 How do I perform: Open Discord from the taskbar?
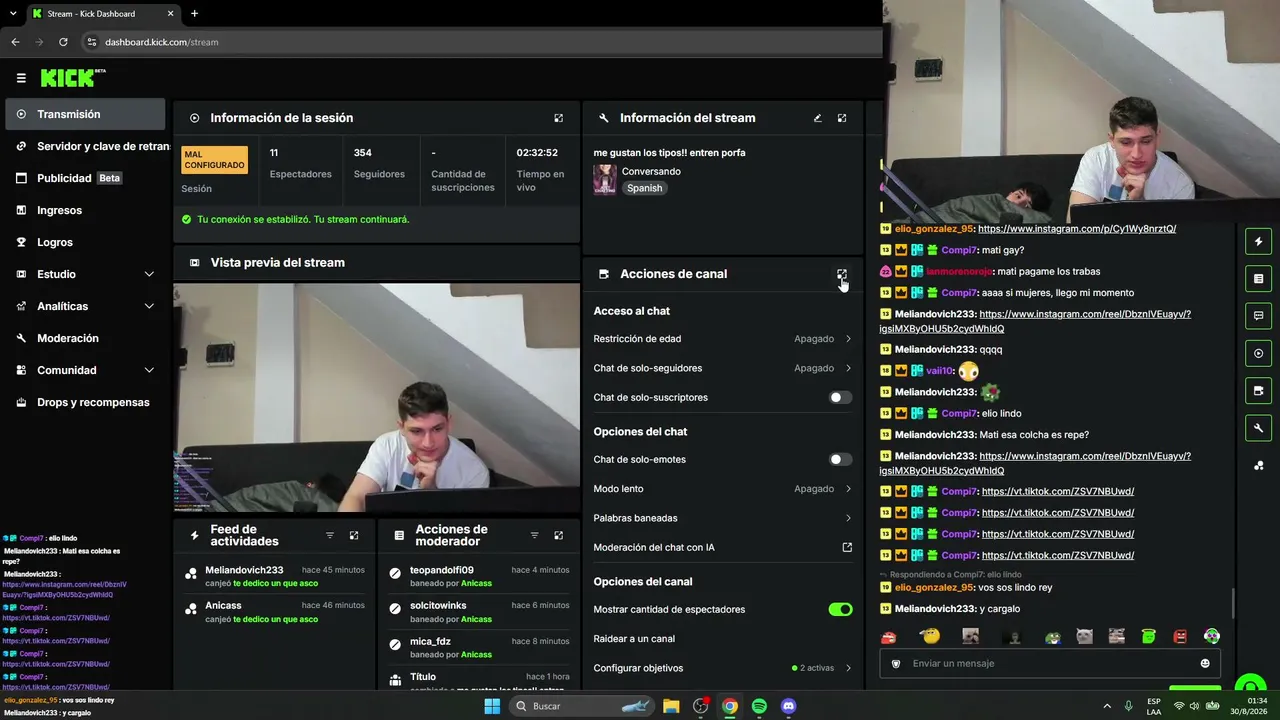point(788,706)
